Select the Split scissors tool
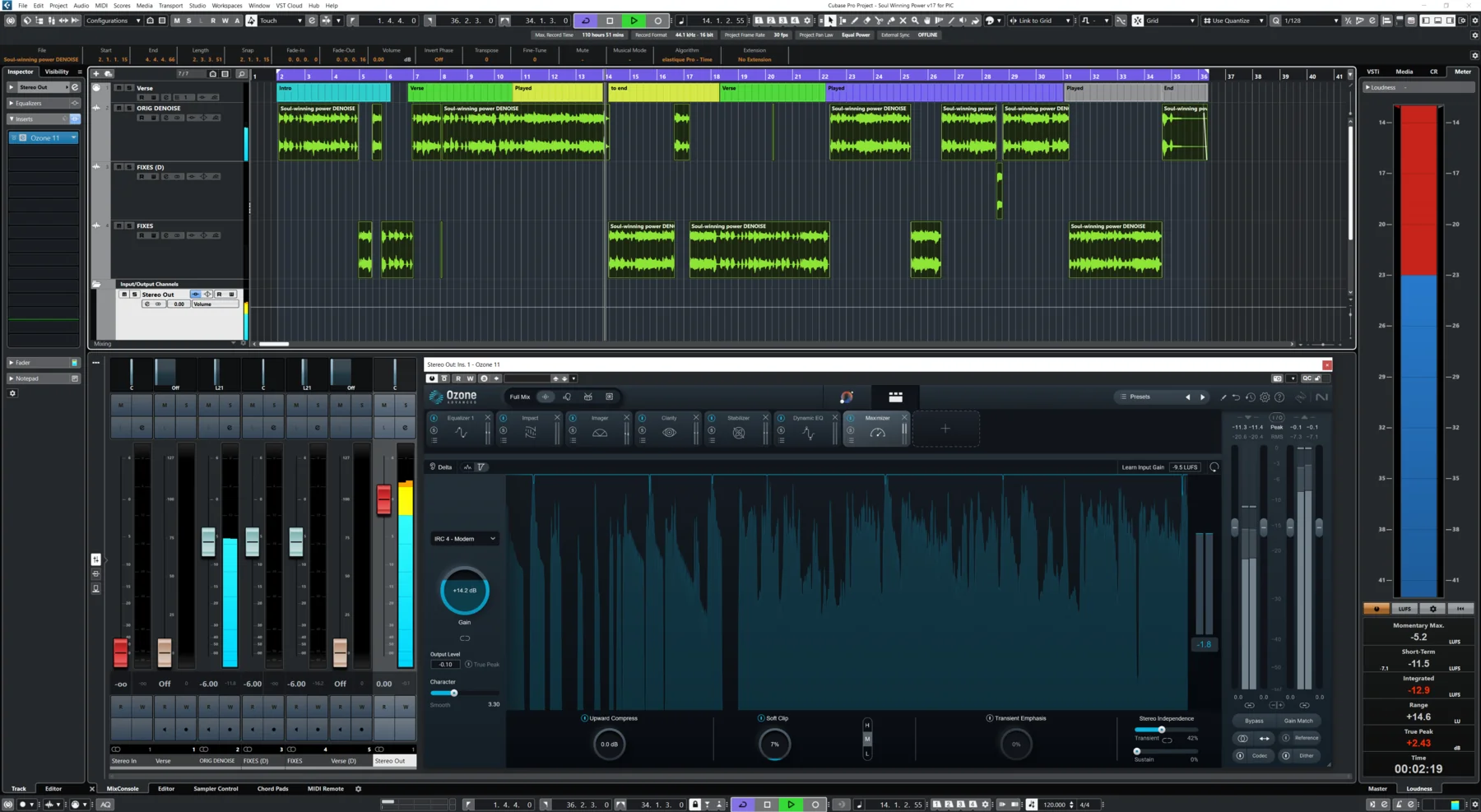The width and height of the screenshot is (1481, 812). pyautogui.click(x=879, y=21)
